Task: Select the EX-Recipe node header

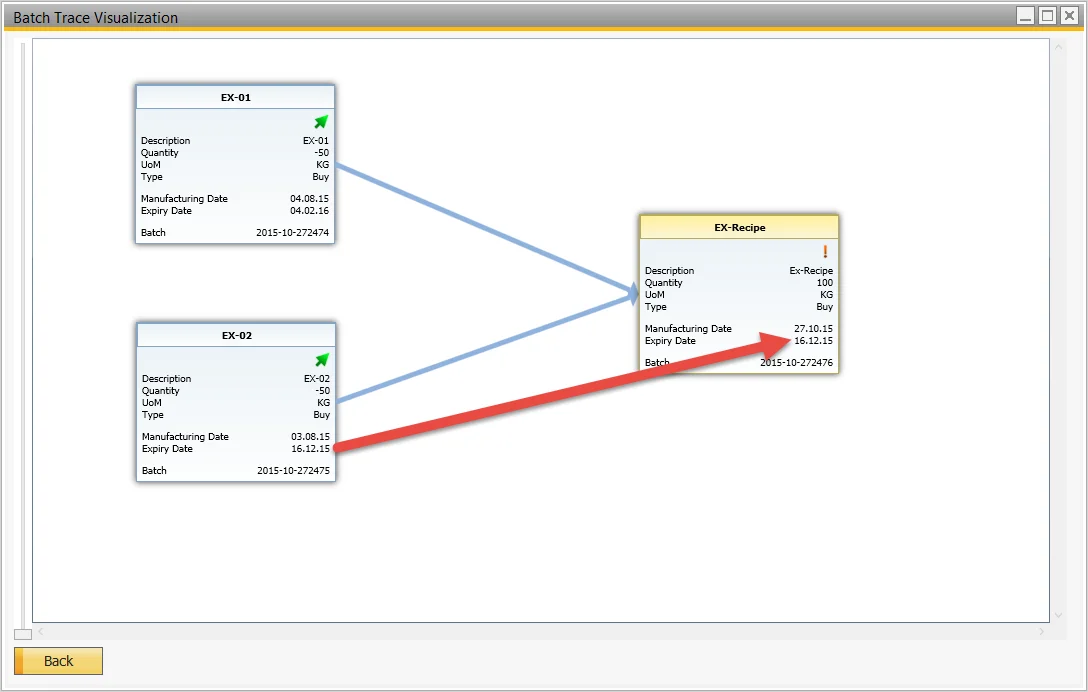Action: coord(739,227)
